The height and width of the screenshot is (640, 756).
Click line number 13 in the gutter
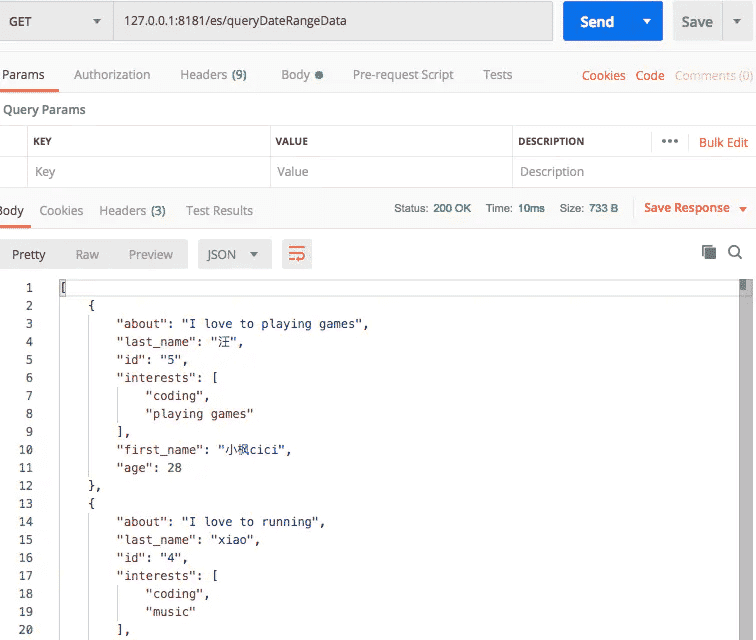click(26, 504)
